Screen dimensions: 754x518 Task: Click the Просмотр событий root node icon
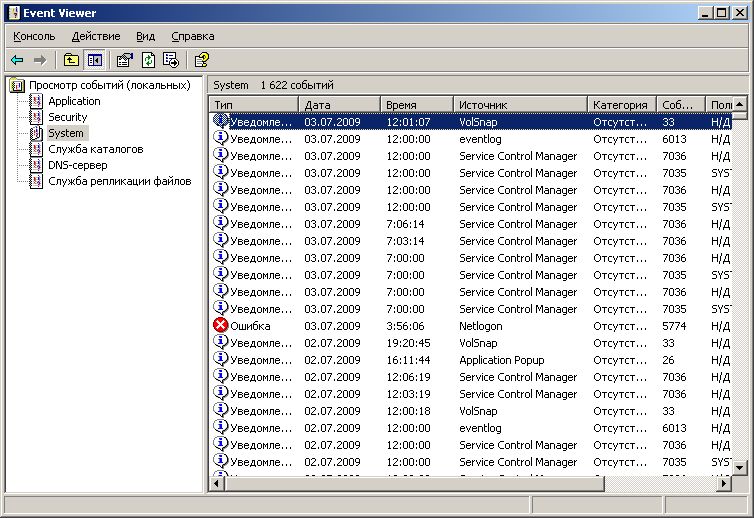pos(17,85)
